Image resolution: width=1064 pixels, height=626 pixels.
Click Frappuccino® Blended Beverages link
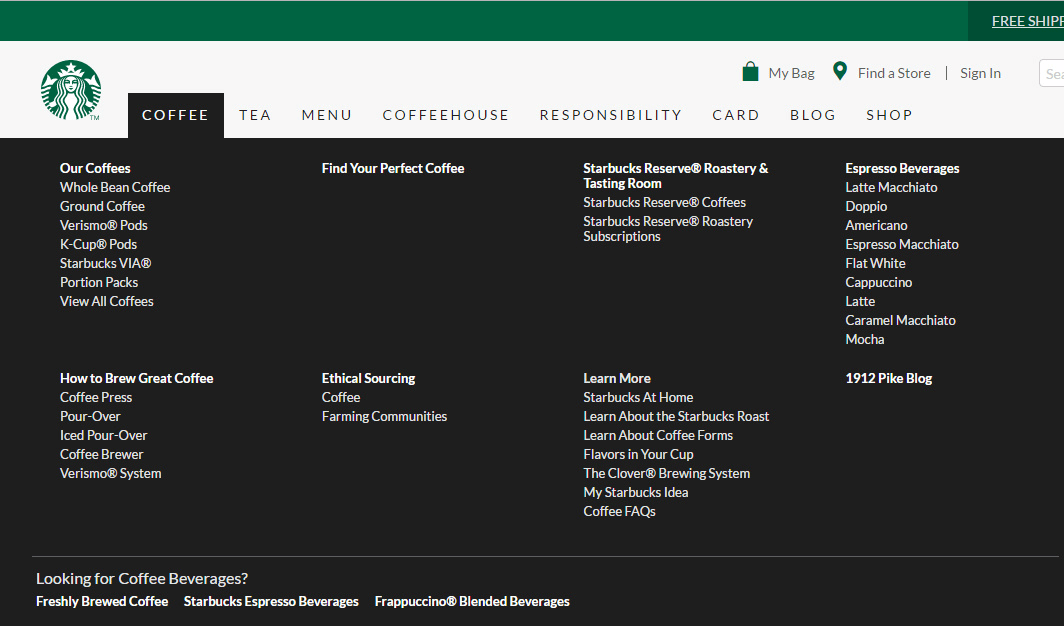[x=472, y=602]
